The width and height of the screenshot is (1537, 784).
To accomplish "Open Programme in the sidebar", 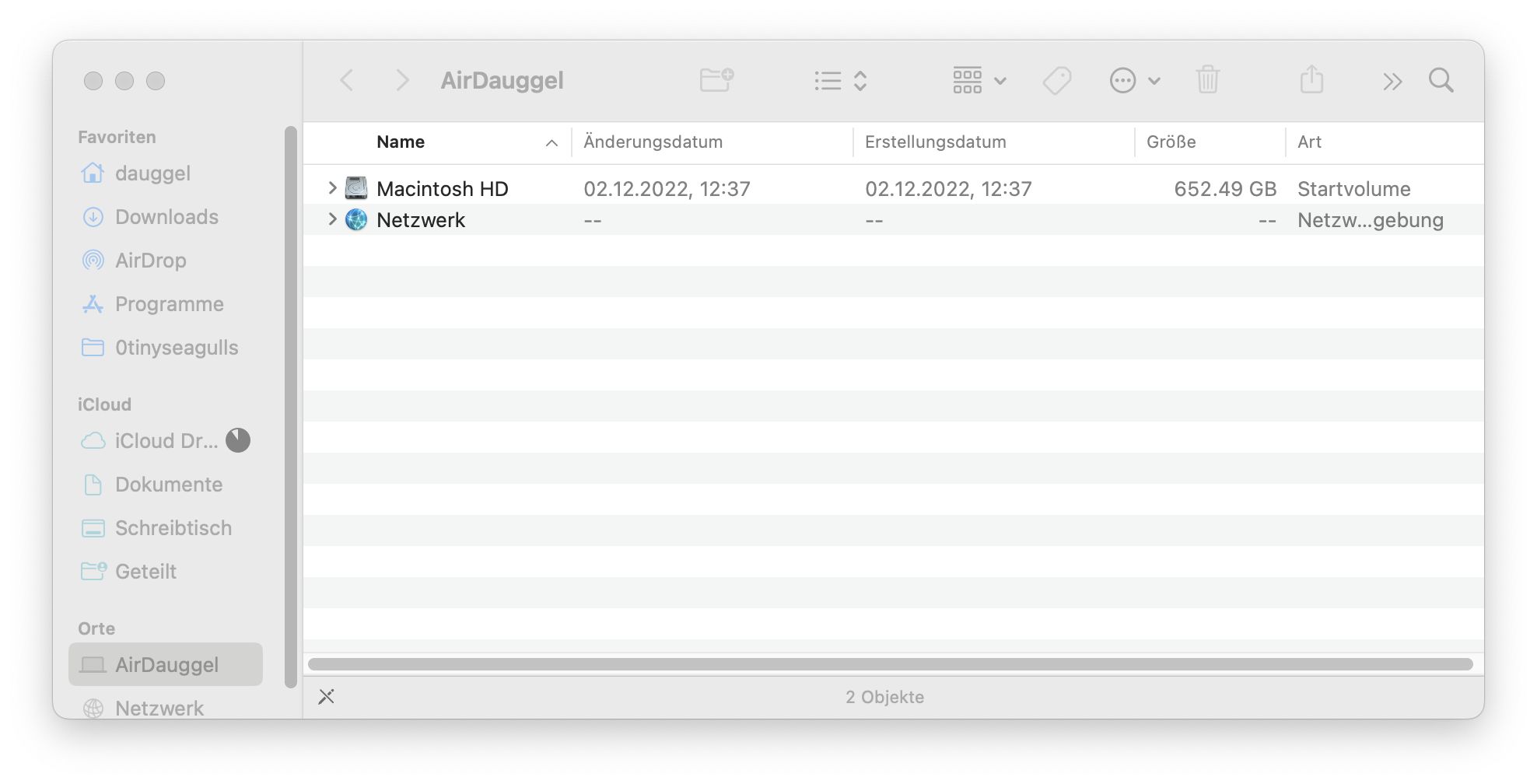I will click(165, 303).
